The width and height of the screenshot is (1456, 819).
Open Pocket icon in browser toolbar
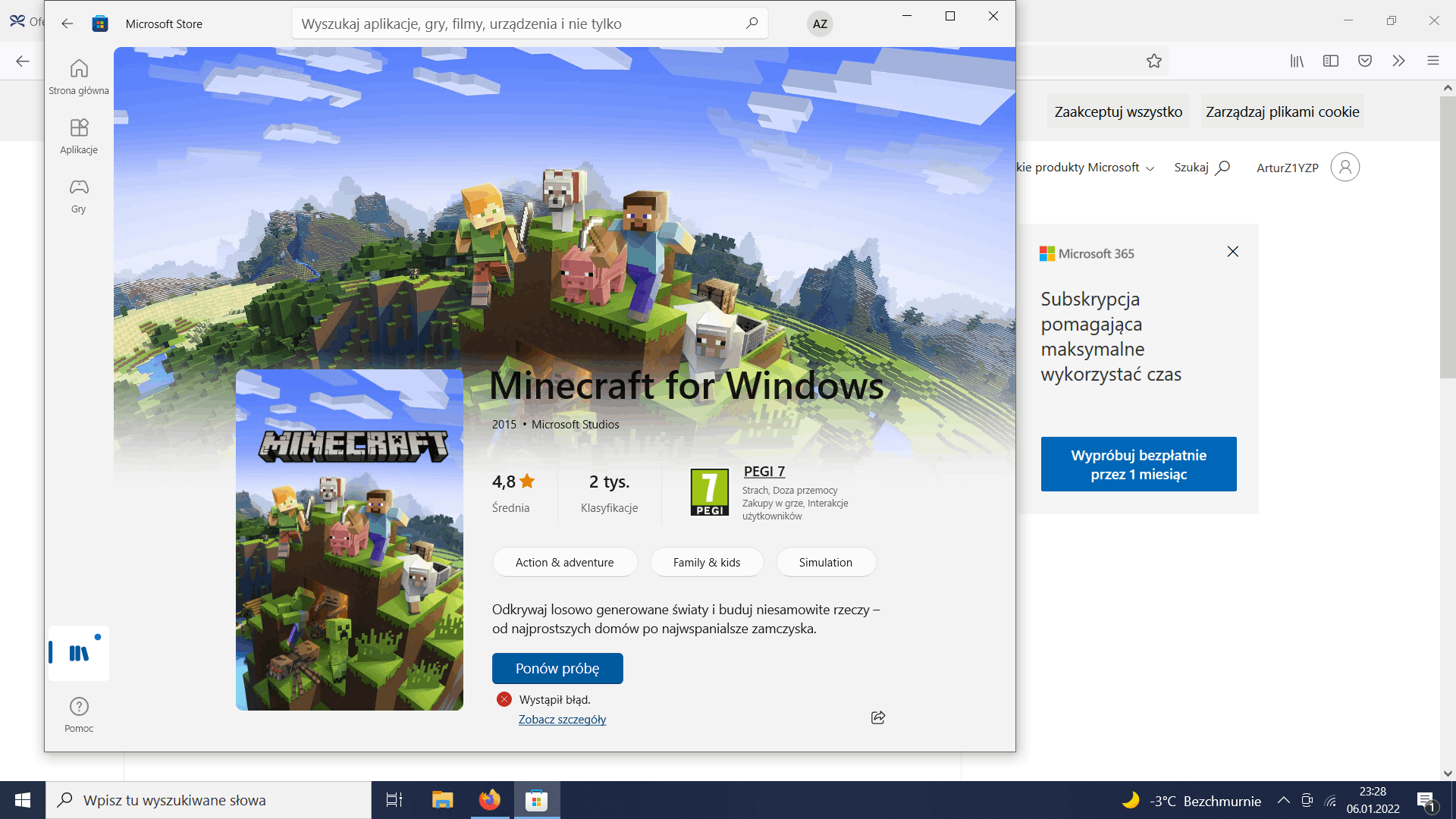click(x=1365, y=61)
